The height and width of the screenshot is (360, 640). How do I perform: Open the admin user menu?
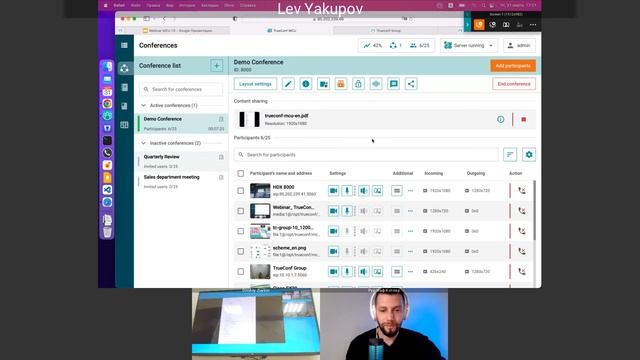(x=519, y=46)
